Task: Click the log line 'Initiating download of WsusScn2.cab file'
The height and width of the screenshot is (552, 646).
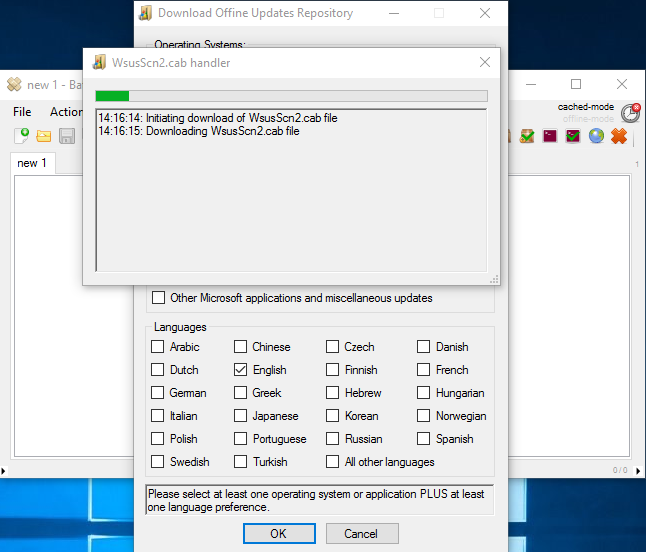Action: click(x=241, y=118)
